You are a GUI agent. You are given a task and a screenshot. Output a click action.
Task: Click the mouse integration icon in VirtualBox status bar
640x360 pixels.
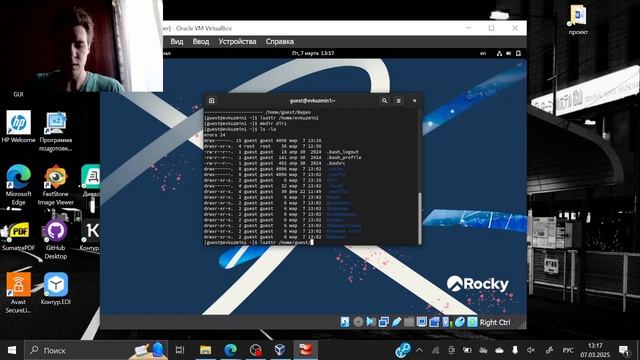click(x=460, y=322)
